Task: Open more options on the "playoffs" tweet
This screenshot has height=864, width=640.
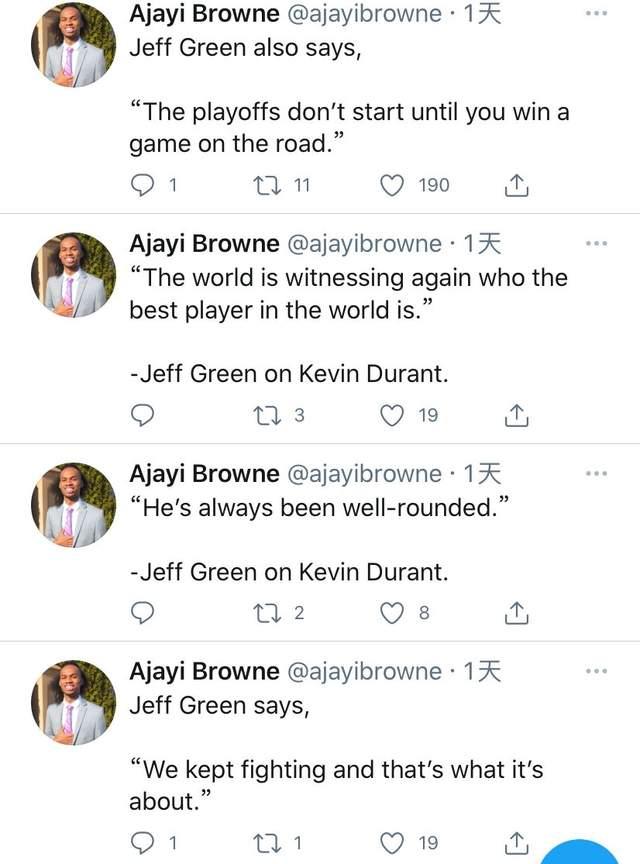Action: pyautogui.click(x=596, y=14)
